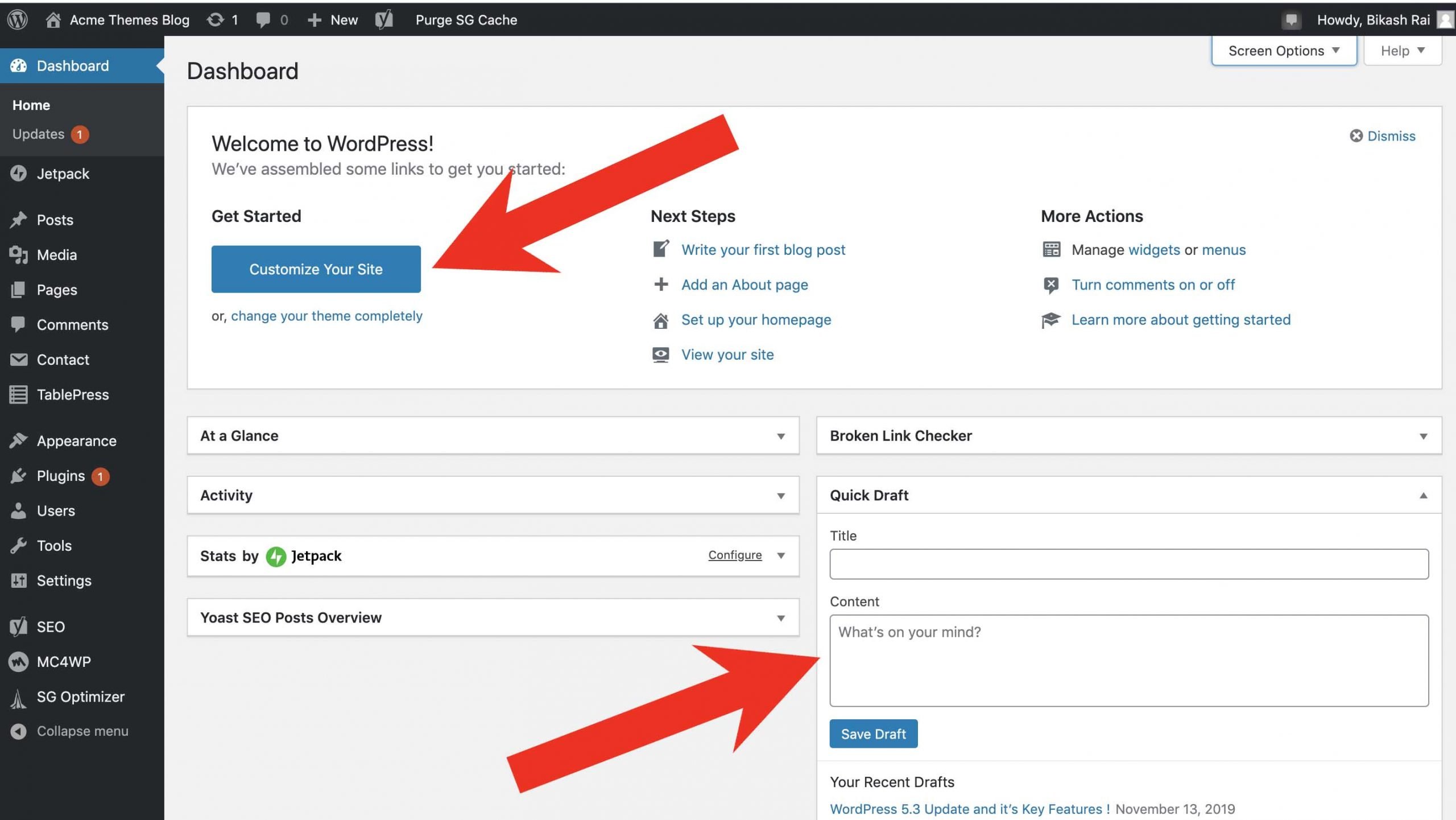Click the Save Draft button

pos(873,734)
